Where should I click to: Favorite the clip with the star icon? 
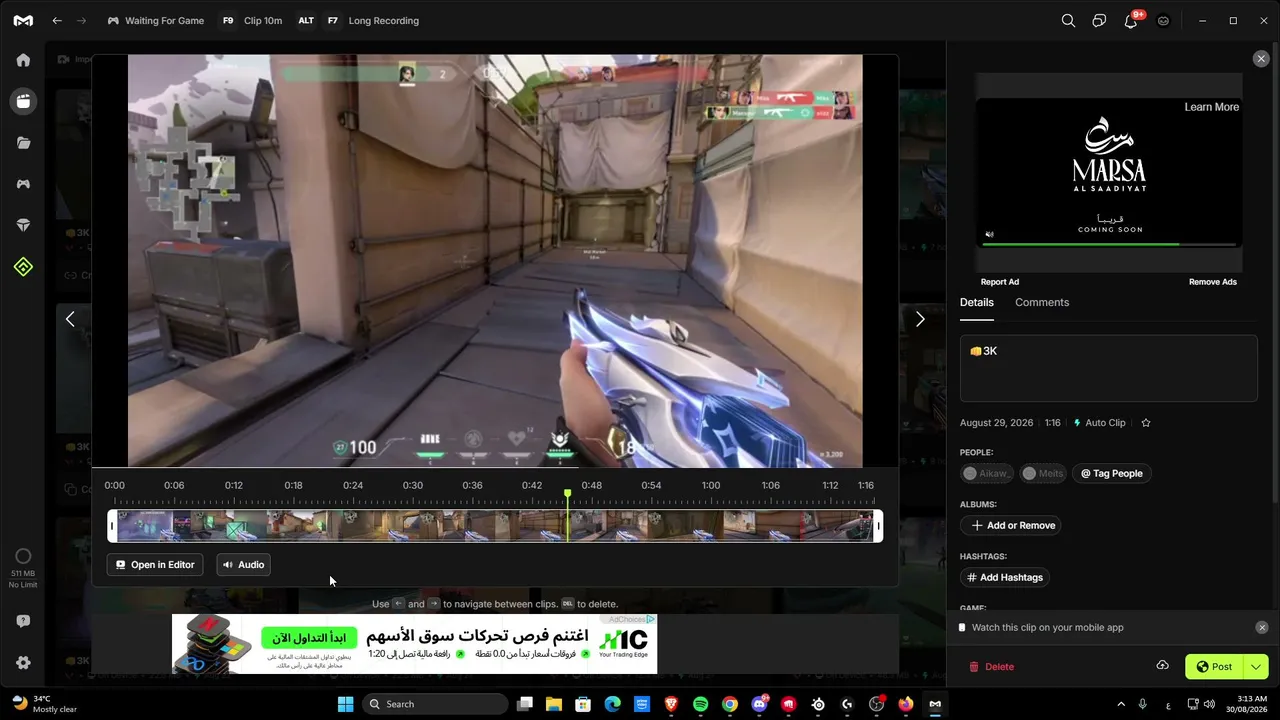point(1146,423)
